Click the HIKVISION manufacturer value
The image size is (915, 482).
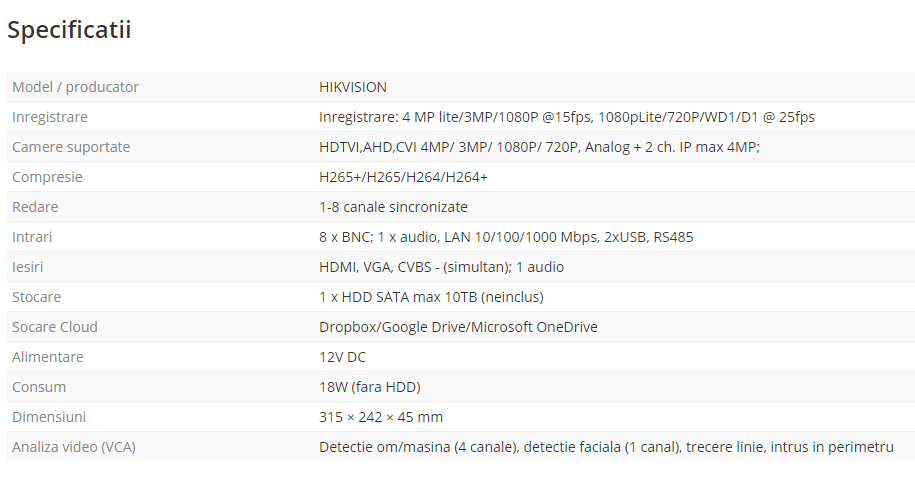pos(353,87)
